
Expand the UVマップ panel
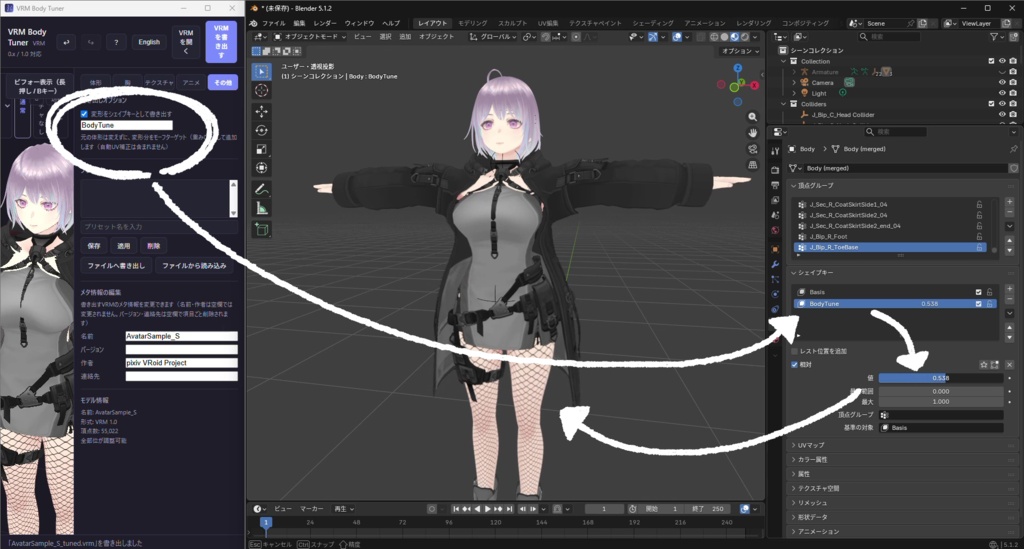coord(810,445)
